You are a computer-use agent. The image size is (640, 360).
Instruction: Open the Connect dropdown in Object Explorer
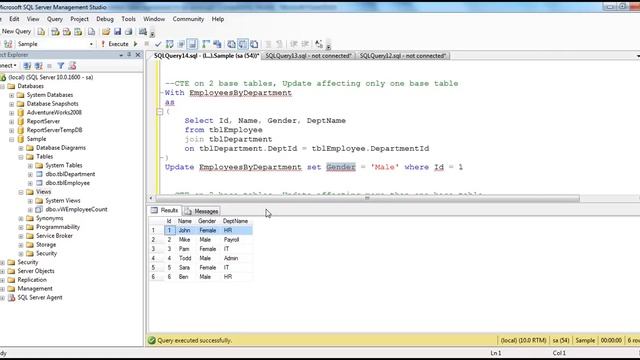8,66
